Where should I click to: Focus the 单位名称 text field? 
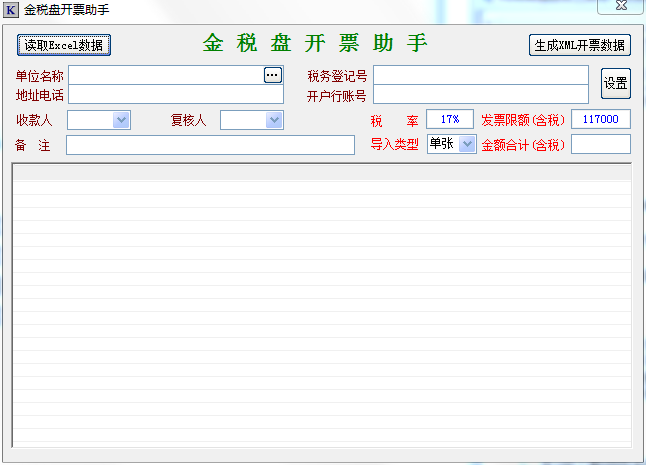pos(165,75)
